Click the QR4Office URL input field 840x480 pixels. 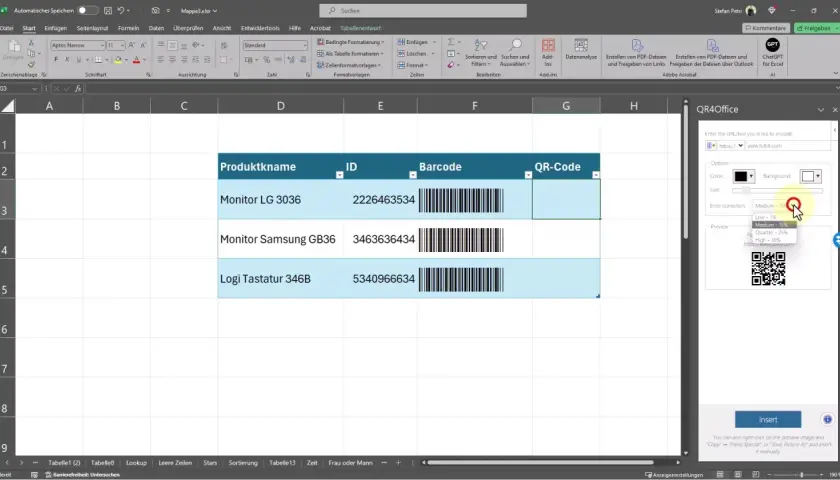click(x=788, y=145)
